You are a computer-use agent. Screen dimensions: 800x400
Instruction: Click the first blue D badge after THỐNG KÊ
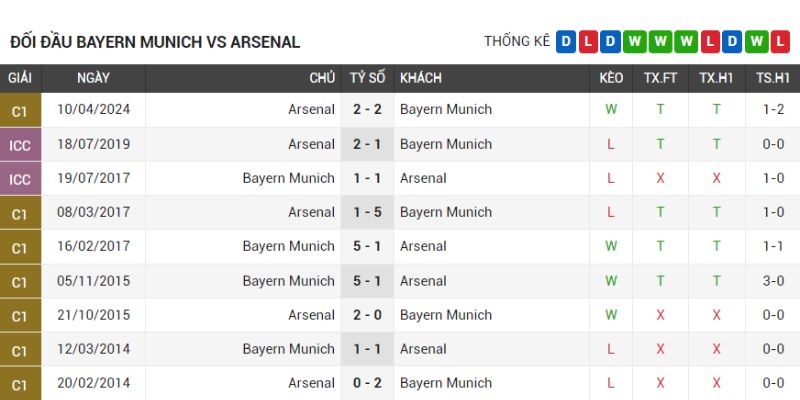(x=566, y=41)
